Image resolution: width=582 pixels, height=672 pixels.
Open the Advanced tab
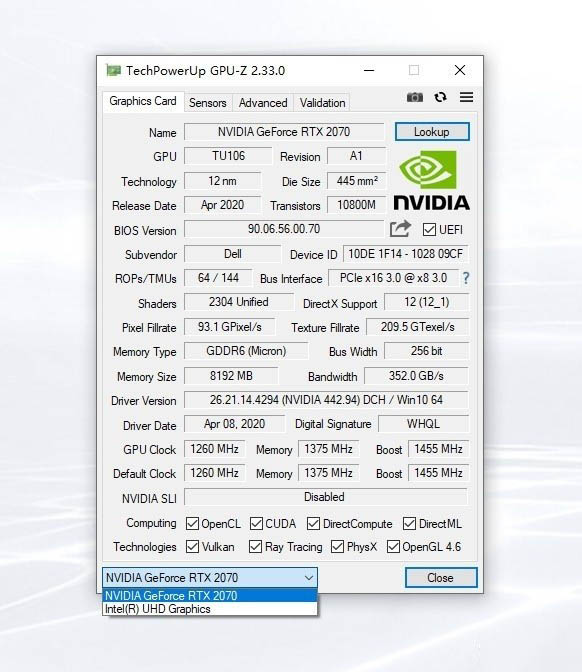click(x=263, y=103)
